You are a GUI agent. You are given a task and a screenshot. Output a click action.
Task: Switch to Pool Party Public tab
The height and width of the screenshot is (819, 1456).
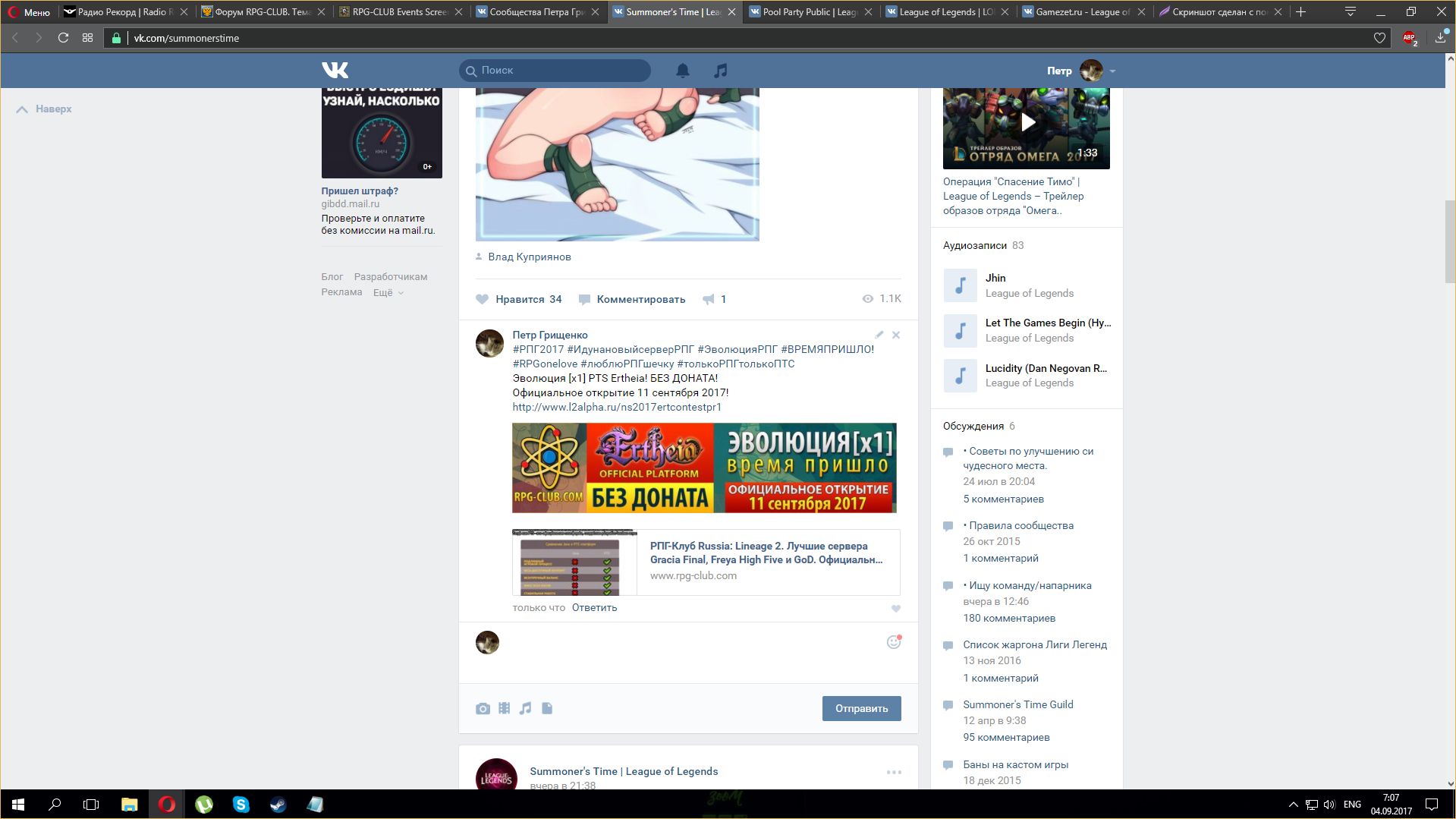point(810,12)
